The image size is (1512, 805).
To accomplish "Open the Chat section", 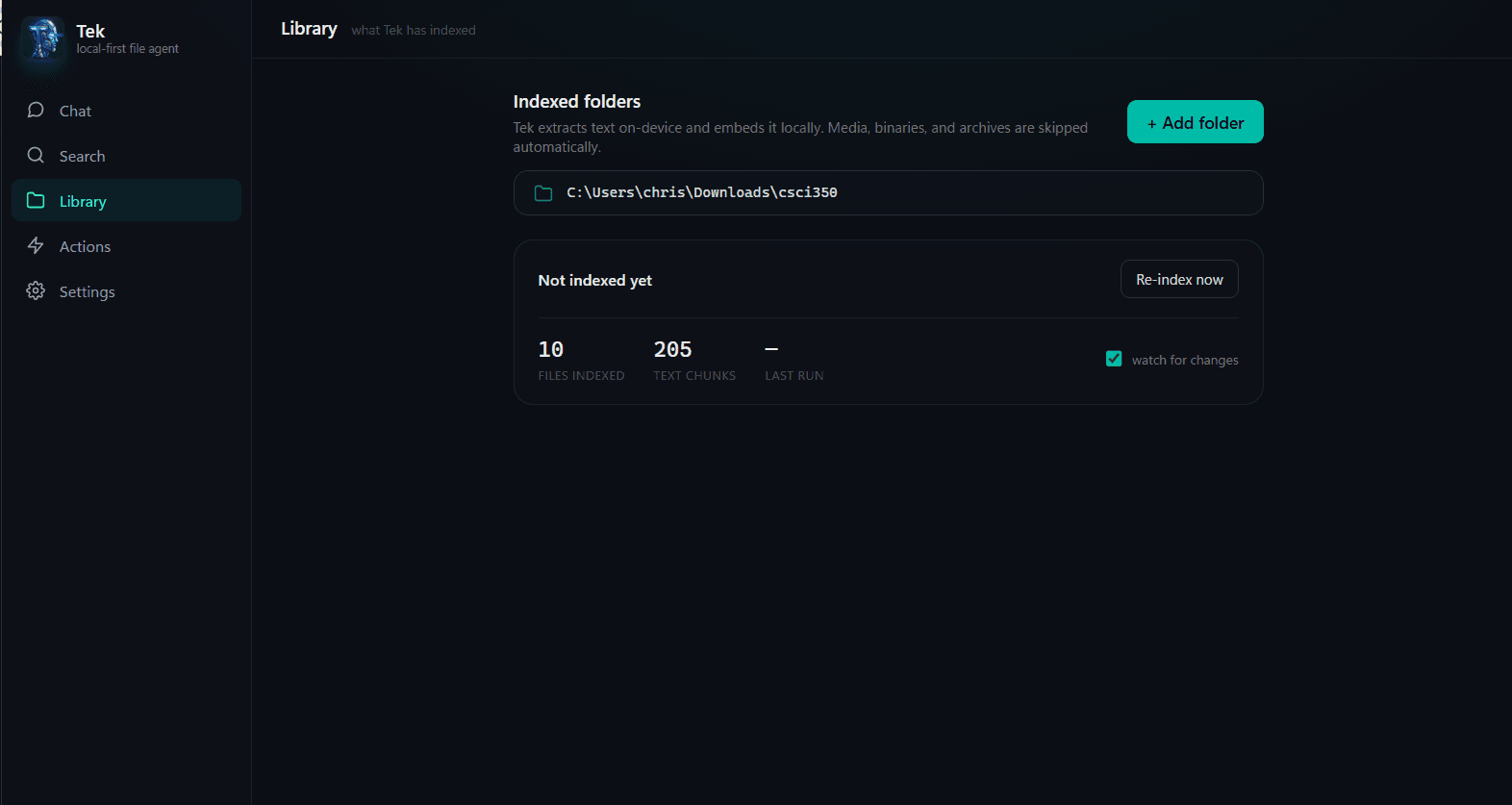I will (126, 111).
